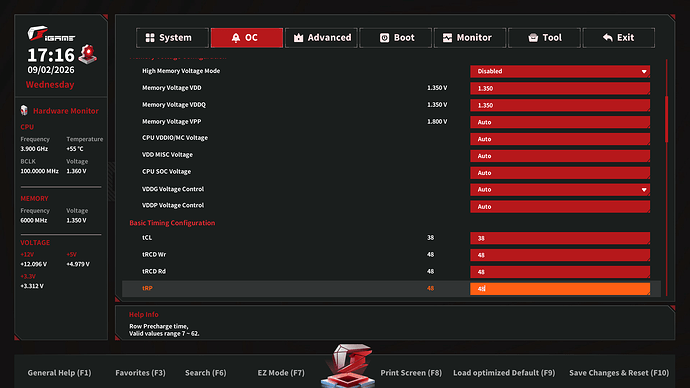The width and height of the screenshot is (690, 388).
Task: Select the tCL row label
Action: click(147, 238)
